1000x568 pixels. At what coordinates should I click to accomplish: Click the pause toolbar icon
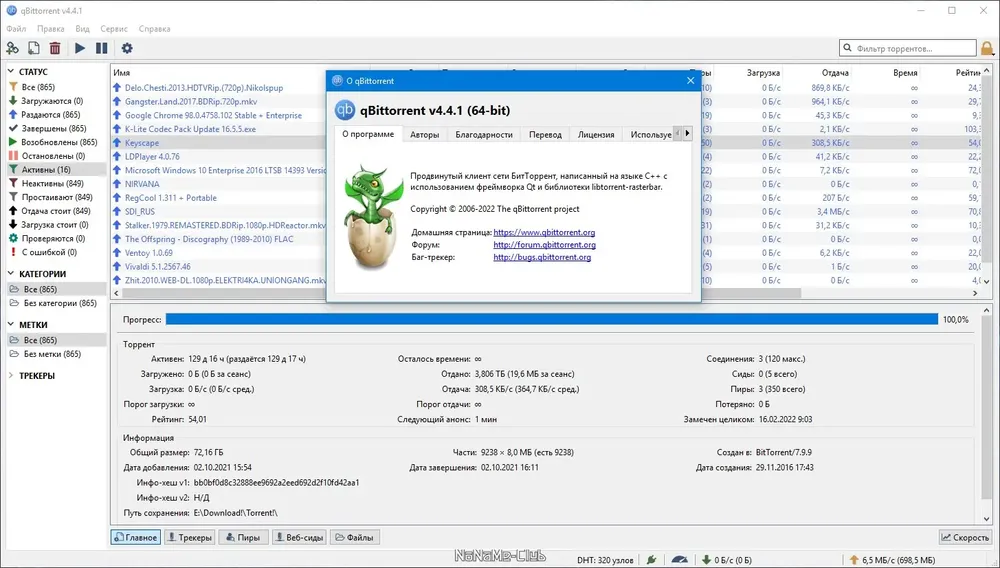(101, 48)
